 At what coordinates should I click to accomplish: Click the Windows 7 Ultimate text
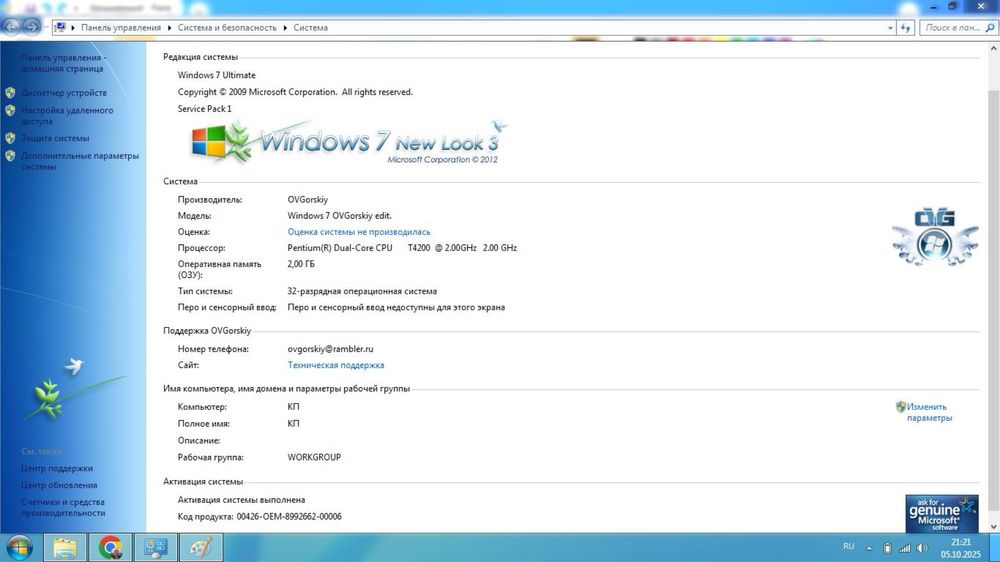click(x=216, y=75)
